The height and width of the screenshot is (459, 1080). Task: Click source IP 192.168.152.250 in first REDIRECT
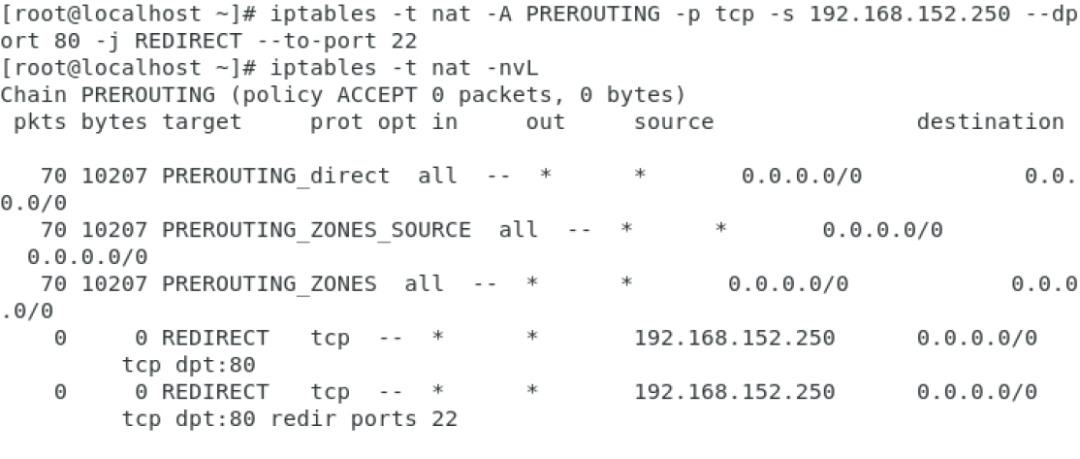click(x=734, y=338)
